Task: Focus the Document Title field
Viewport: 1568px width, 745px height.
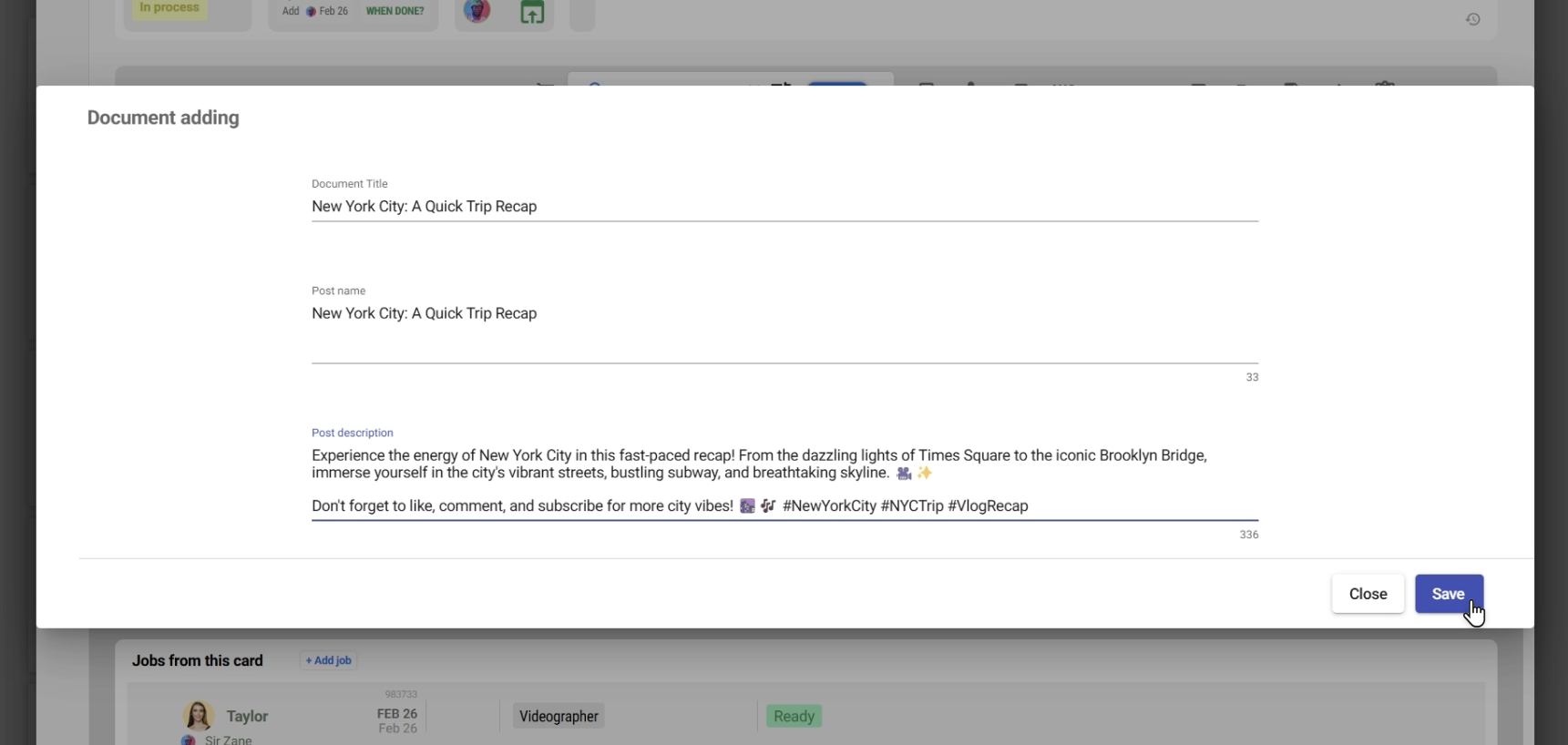Action: tap(784, 207)
